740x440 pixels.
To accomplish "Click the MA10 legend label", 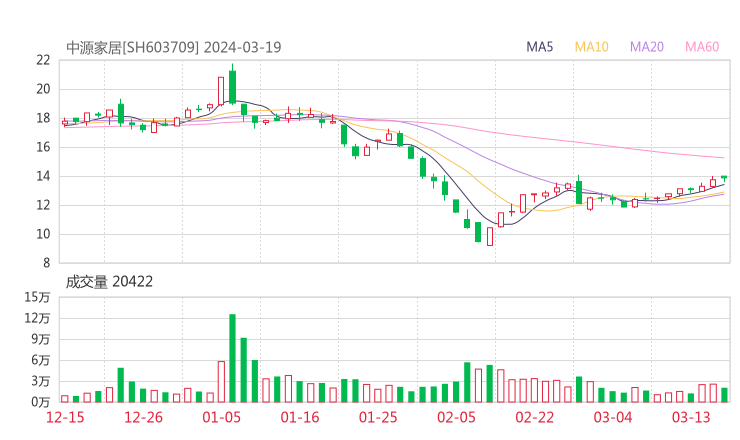I will (x=591, y=47).
